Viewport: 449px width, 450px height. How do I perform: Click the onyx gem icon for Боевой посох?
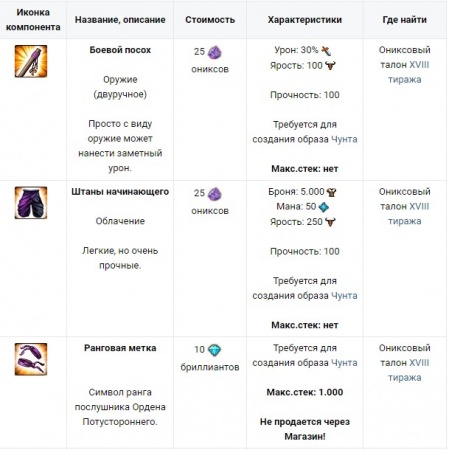214,52
